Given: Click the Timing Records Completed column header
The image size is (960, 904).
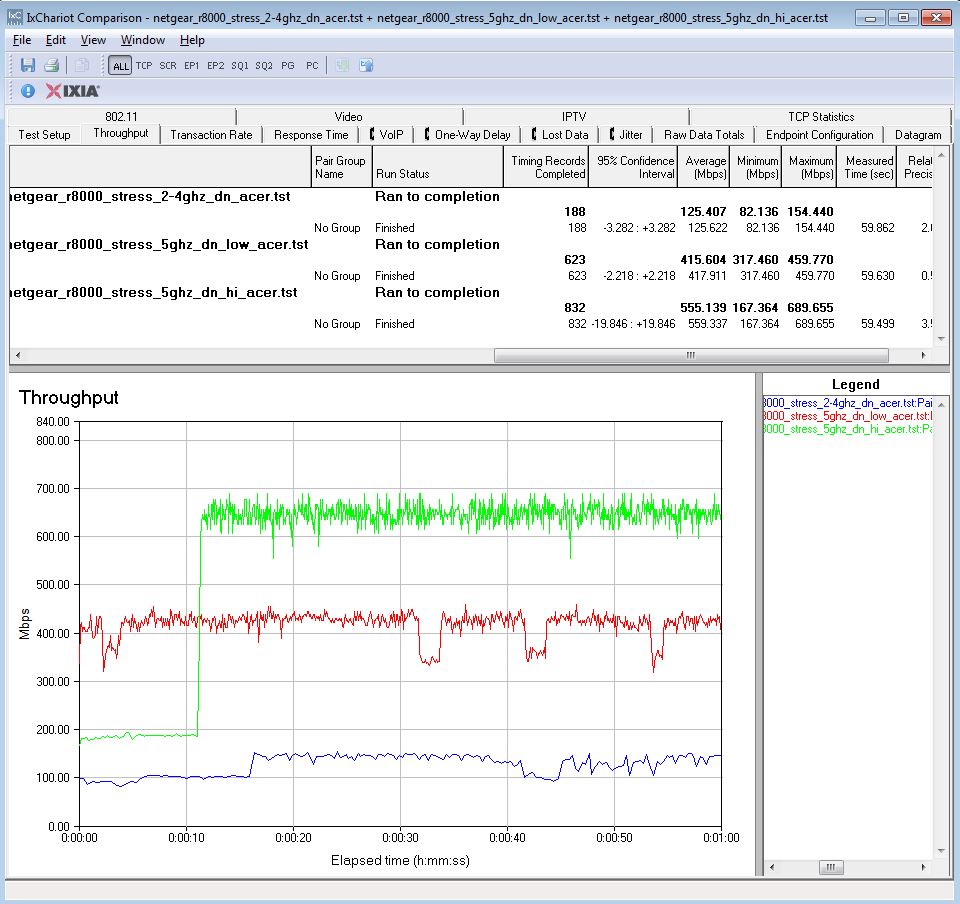Looking at the screenshot, I should (546, 167).
